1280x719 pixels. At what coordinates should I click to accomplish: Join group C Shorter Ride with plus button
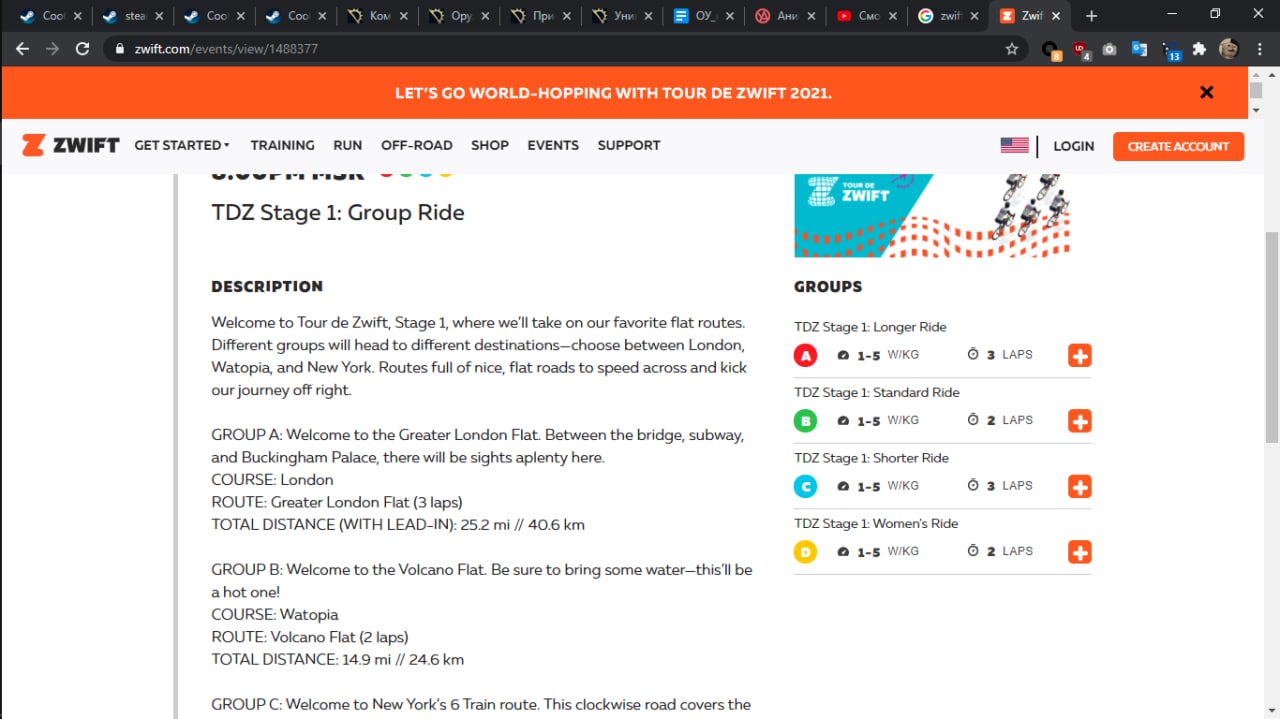(x=1080, y=487)
